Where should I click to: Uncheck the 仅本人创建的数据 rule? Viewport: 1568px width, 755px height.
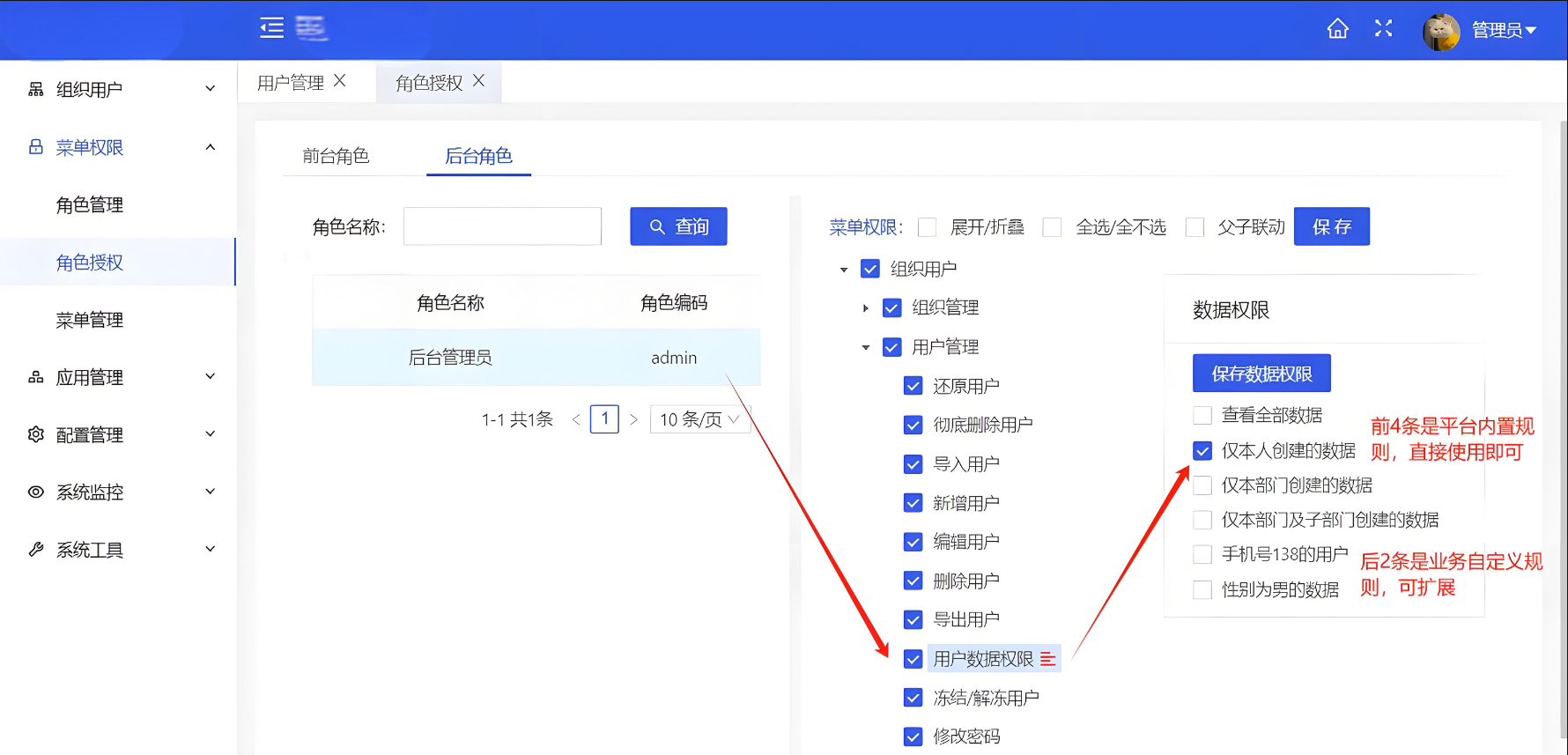[1202, 451]
